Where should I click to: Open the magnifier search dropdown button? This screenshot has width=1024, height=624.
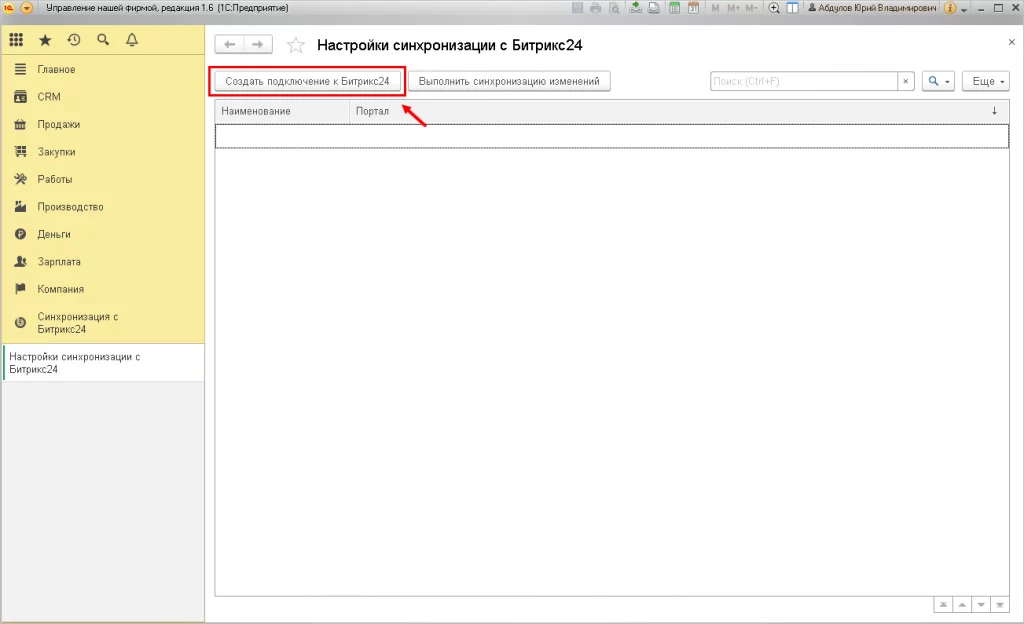pyautogui.click(x=939, y=81)
